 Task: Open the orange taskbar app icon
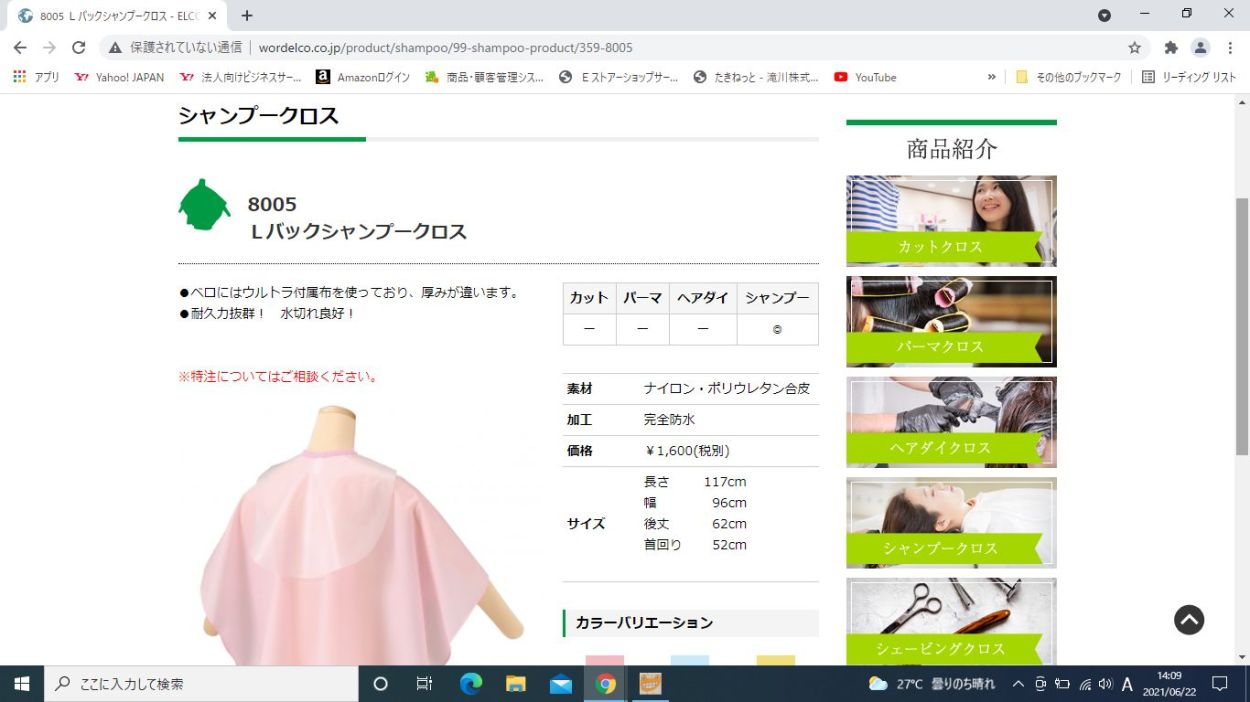(x=650, y=684)
